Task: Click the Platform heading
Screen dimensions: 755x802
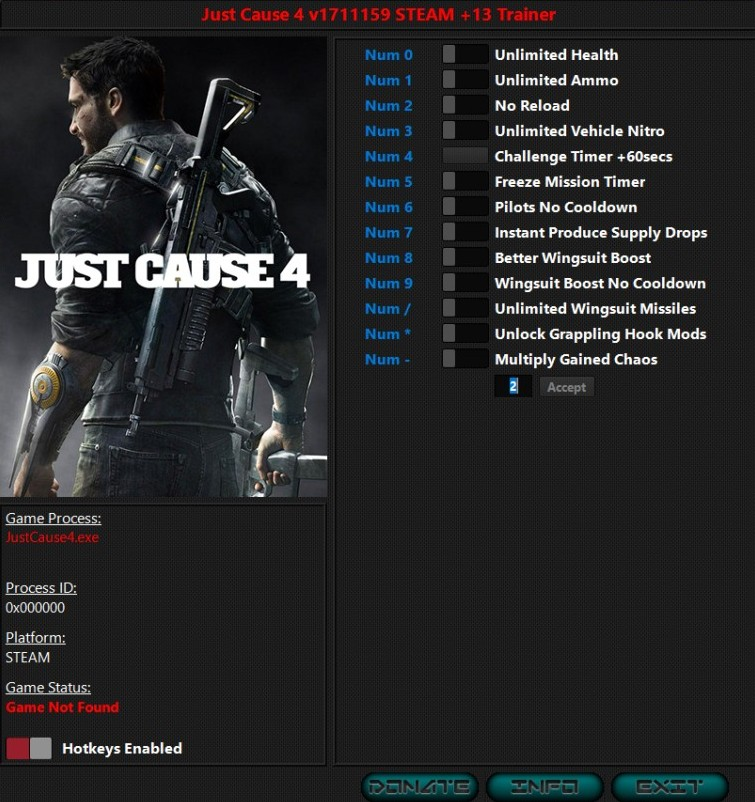Action: tap(35, 638)
